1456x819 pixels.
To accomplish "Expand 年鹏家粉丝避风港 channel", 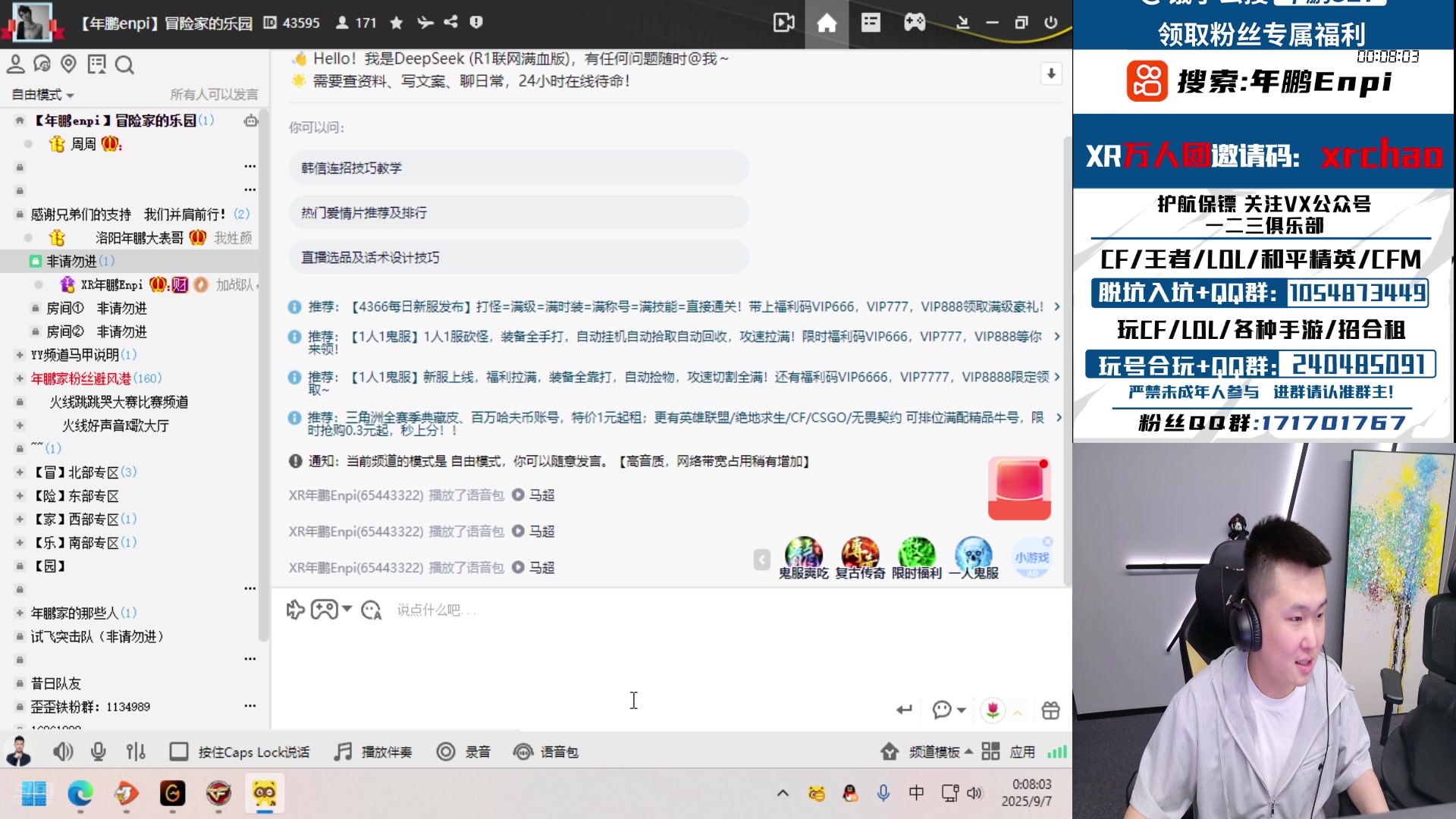I will click(x=20, y=378).
